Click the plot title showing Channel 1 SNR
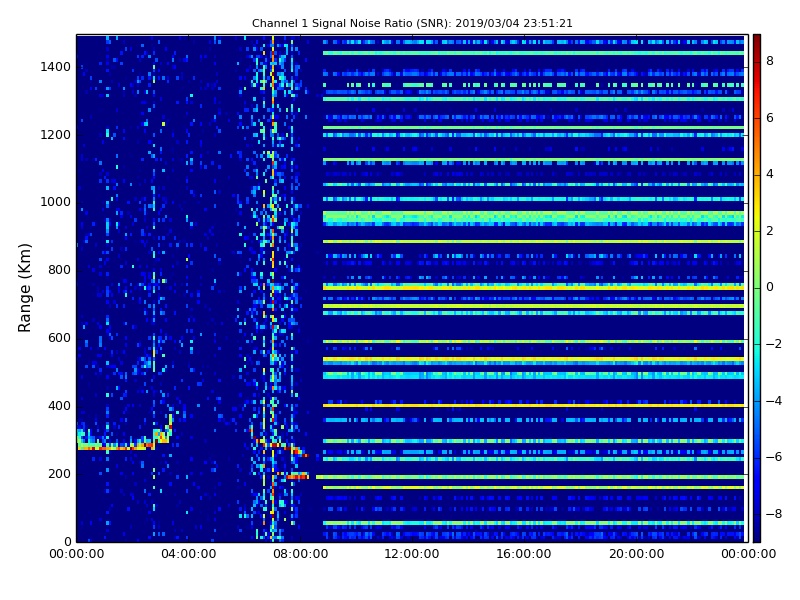 pos(412,23)
